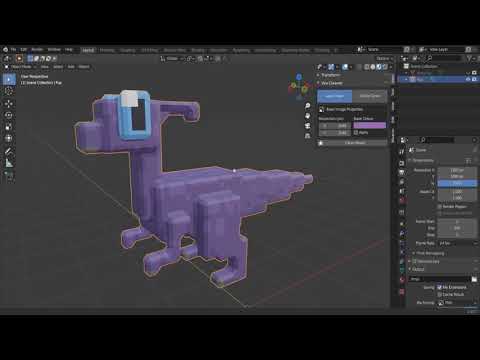This screenshot has height=360, width=480.
Task: Select the Select Box tool
Action: [x=9, y=79]
